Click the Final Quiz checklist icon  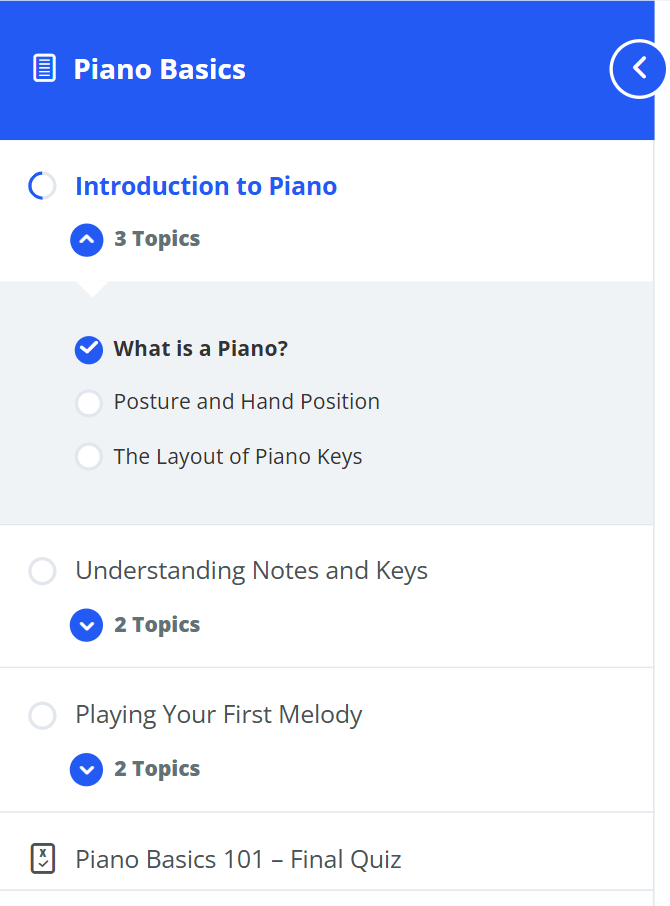[43, 859]
